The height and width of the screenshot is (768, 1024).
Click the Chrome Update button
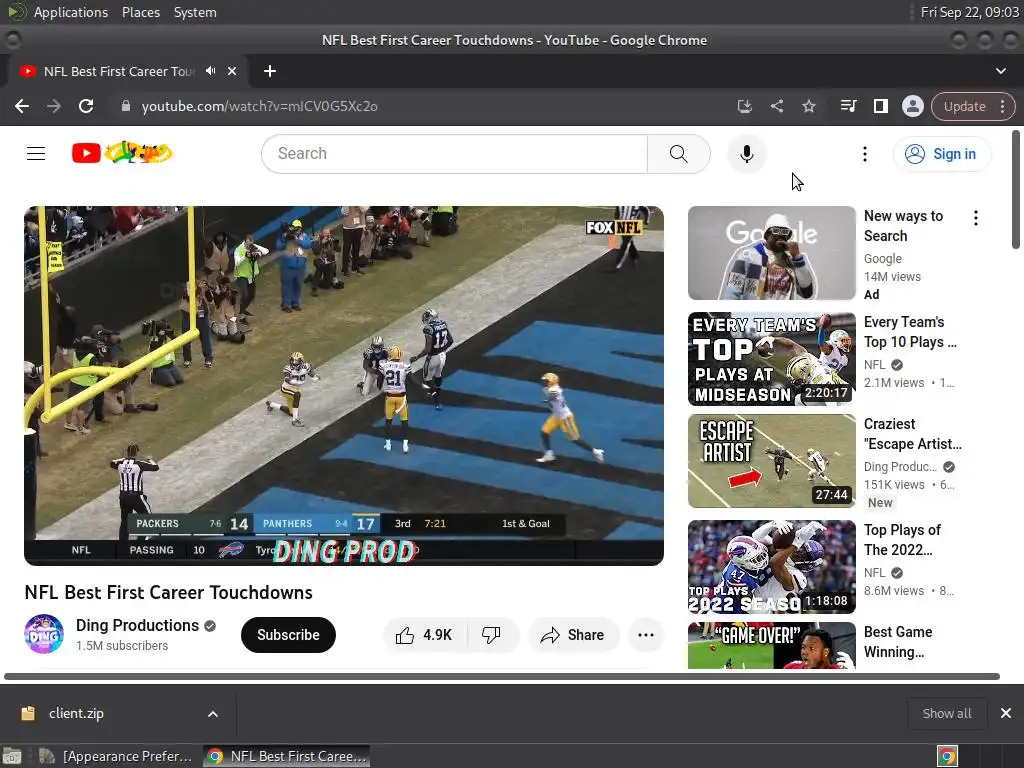point(965,106)
